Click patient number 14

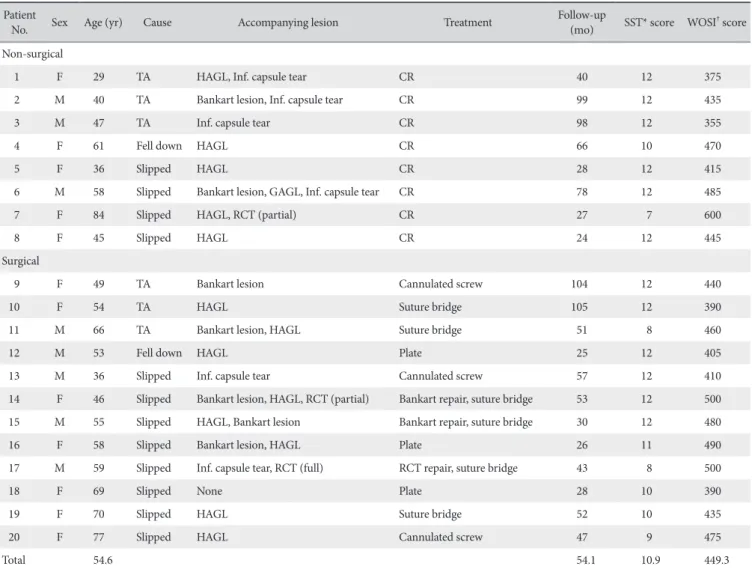(x=14, y=399)
